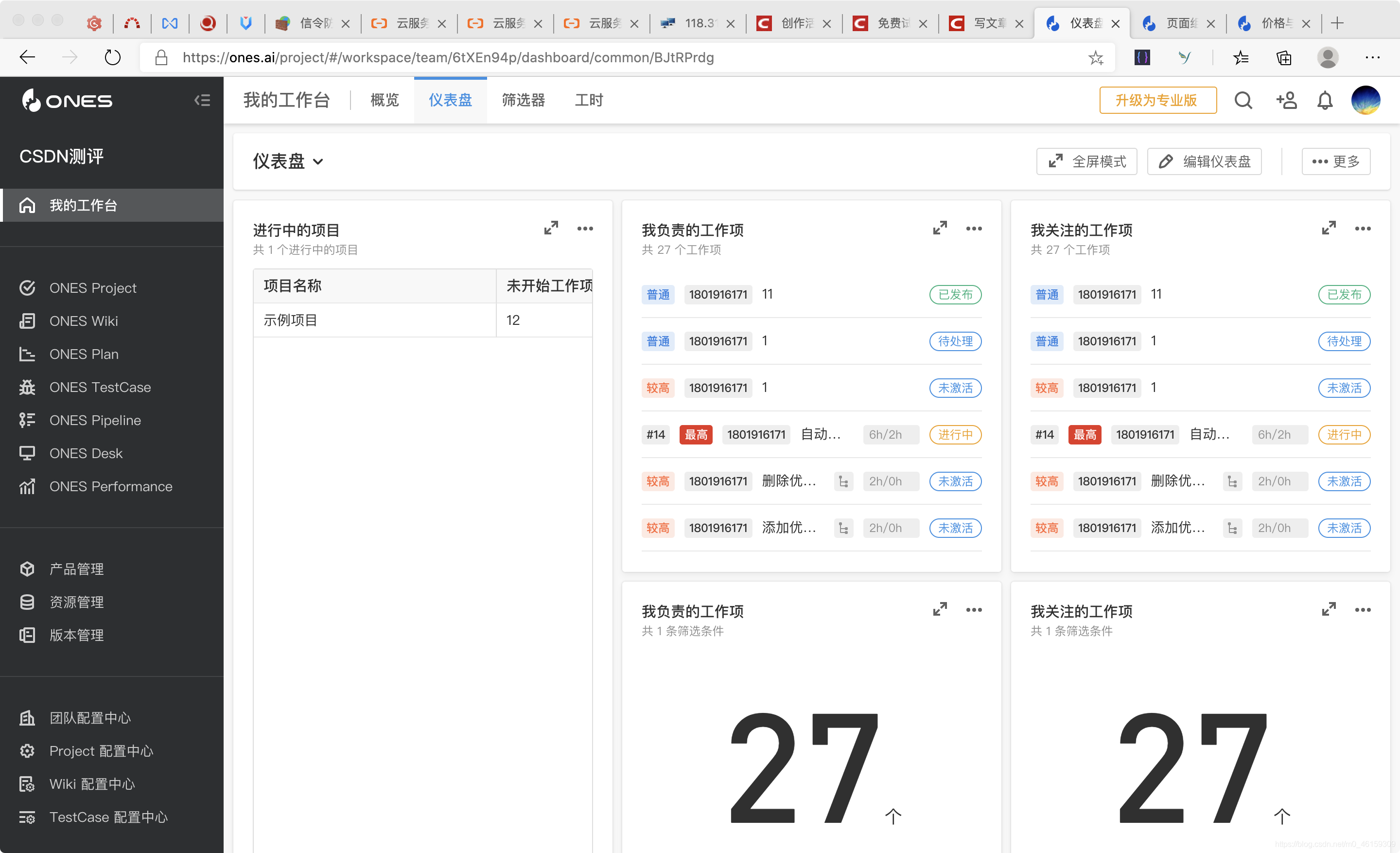Open Wiki 配置中心 in the sidebar
Screen dimensions: 1400x853
pyautogui.click(x=92, y=784)
